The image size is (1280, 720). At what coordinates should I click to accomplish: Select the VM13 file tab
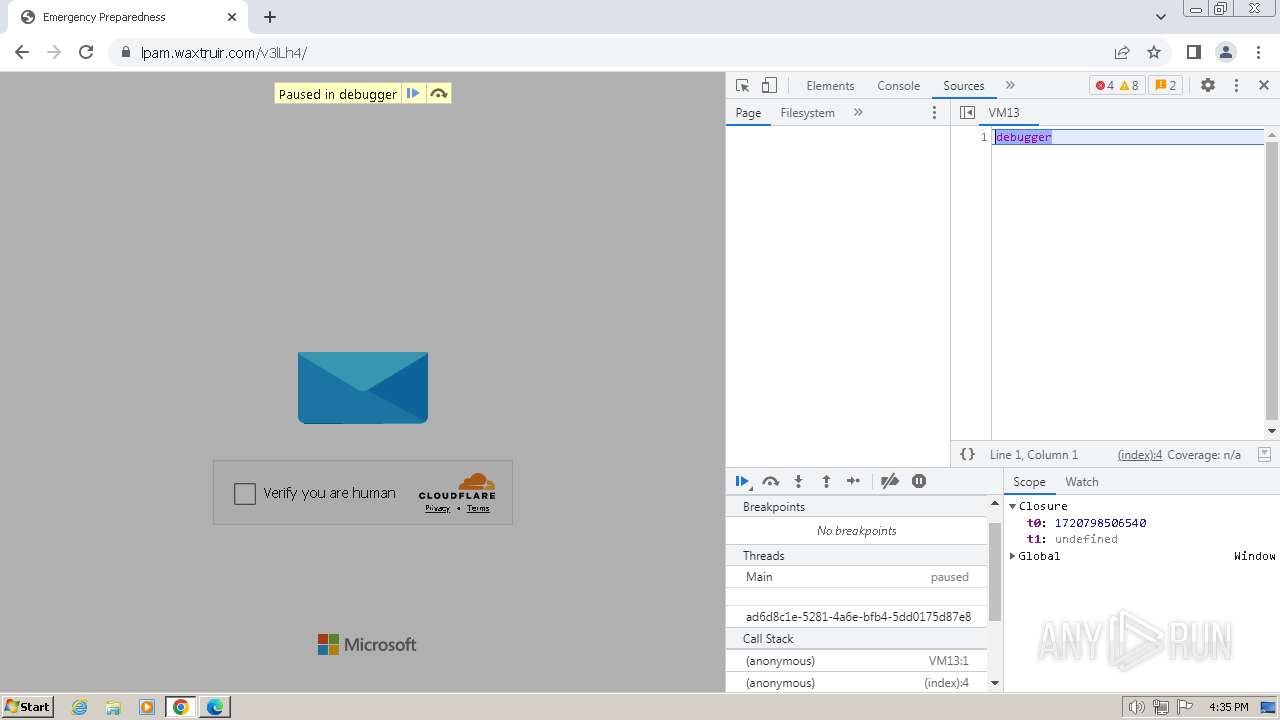click(1004, 113)
